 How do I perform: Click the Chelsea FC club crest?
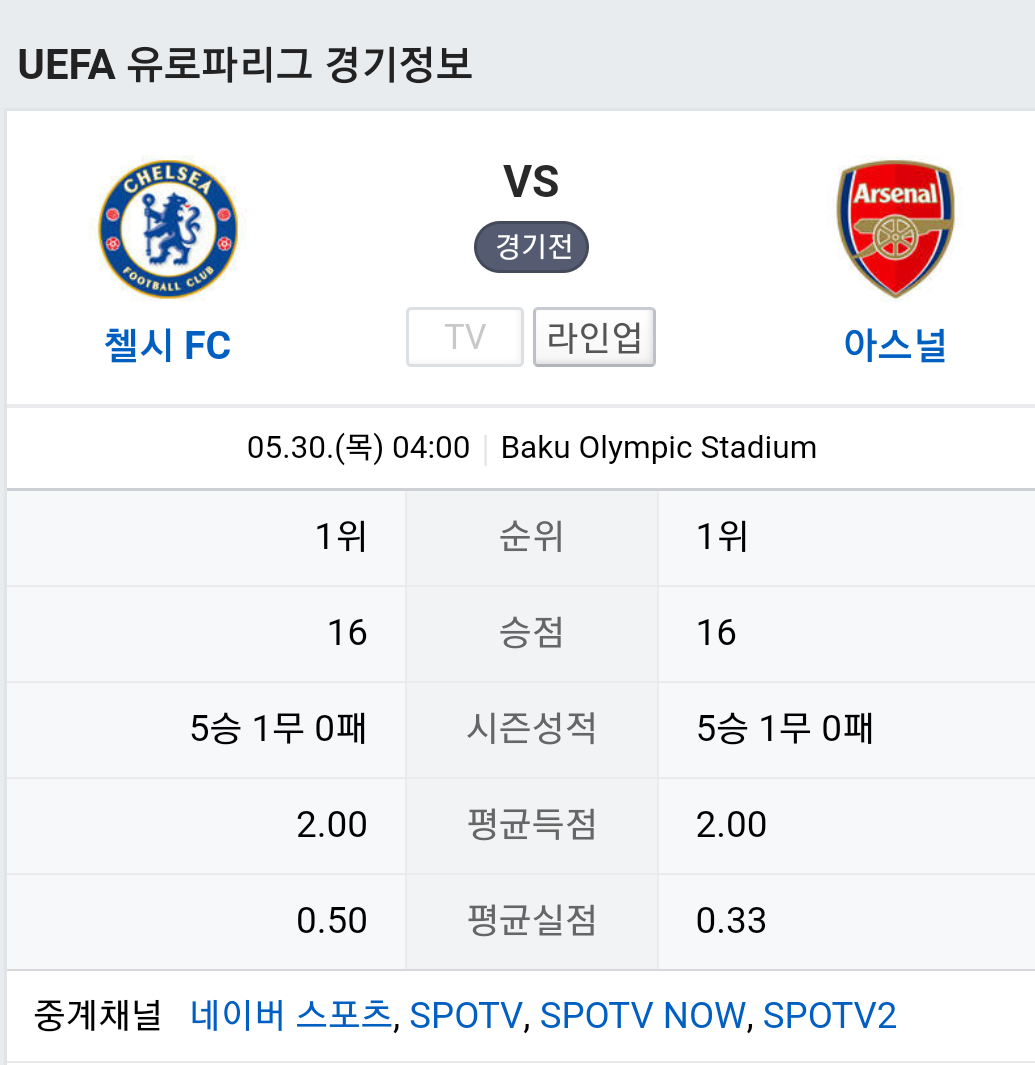[x=168, y=230]
